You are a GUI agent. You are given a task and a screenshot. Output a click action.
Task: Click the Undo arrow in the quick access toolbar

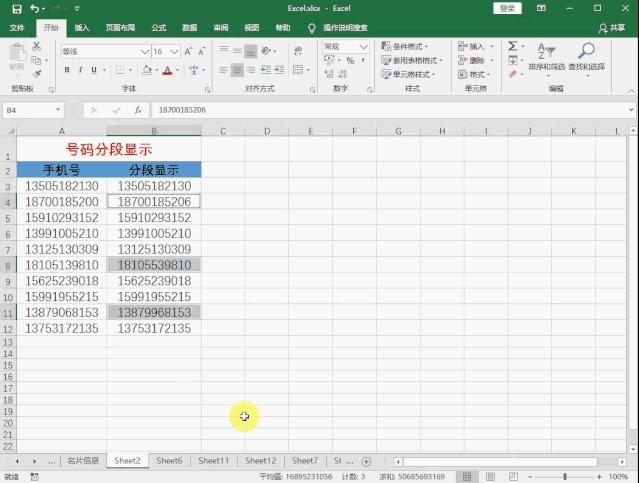coord(35,9)
